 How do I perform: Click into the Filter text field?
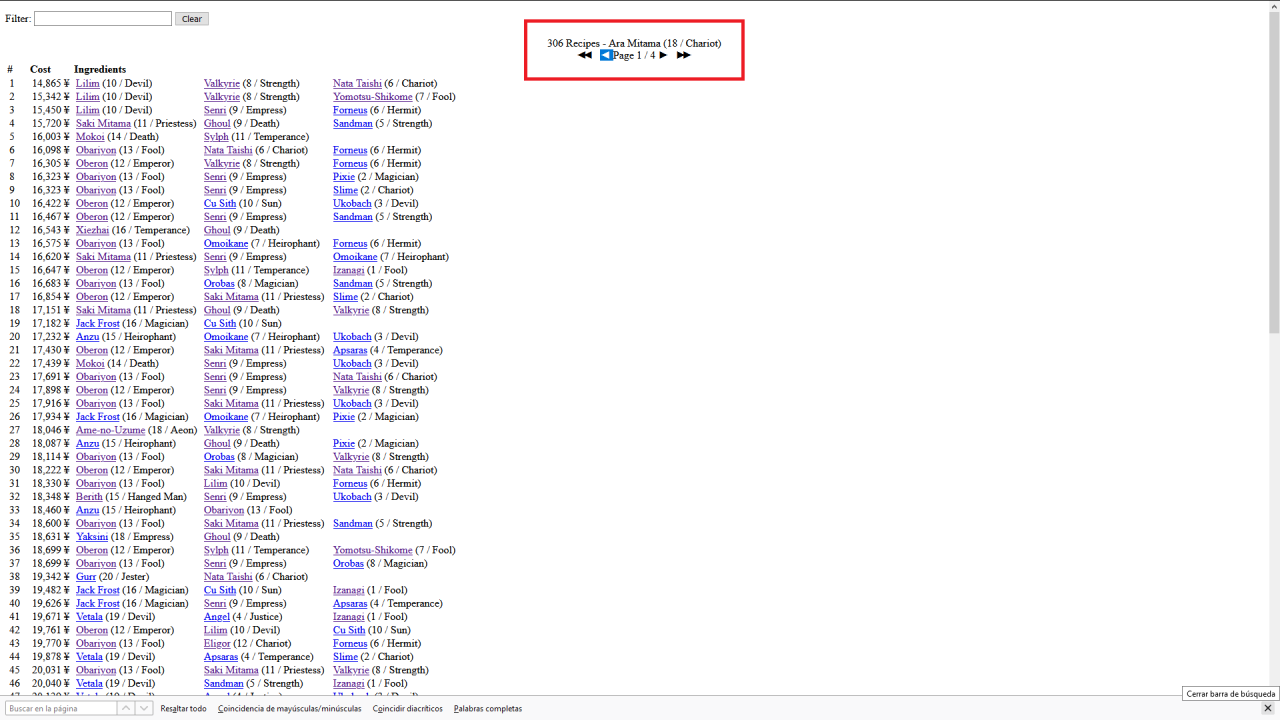coord(103,19)
